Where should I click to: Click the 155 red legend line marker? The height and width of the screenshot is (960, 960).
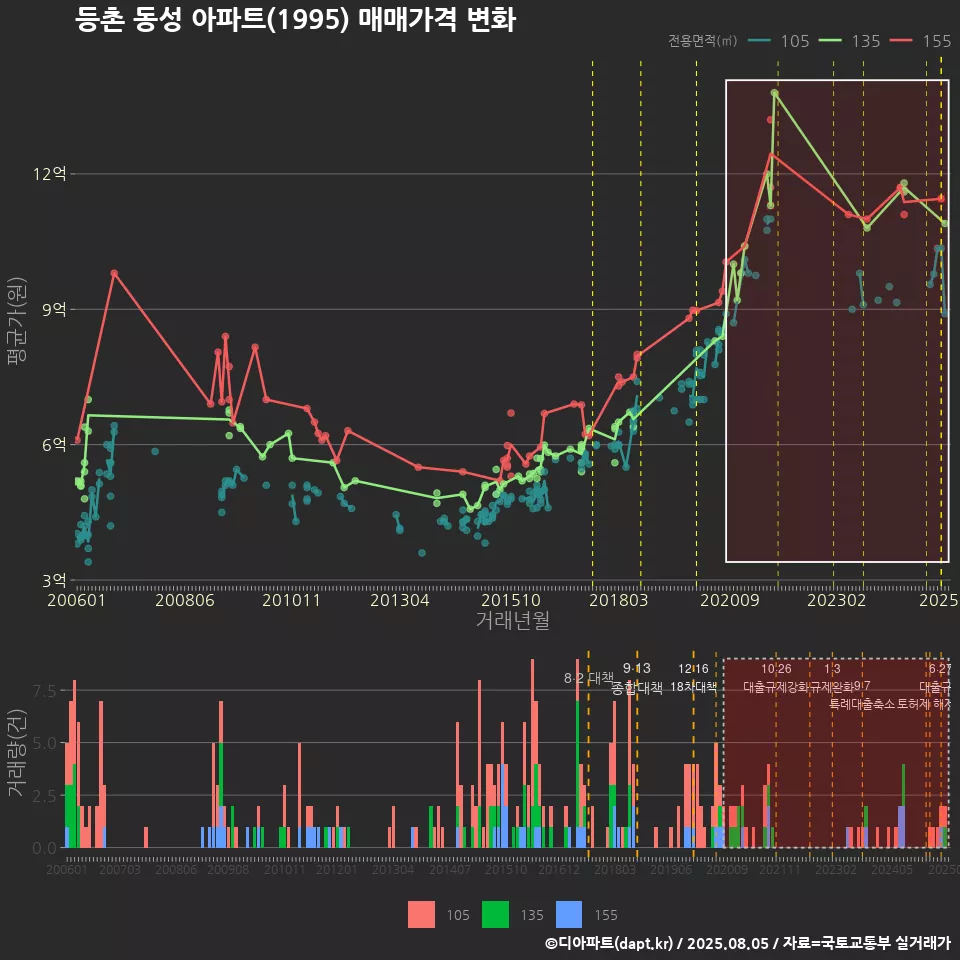pyautogui.click(x=901, y=40)
